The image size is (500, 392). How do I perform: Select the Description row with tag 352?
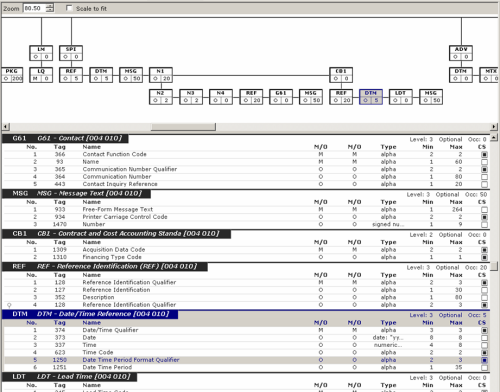pyautogui.click(x=246, y=297)
